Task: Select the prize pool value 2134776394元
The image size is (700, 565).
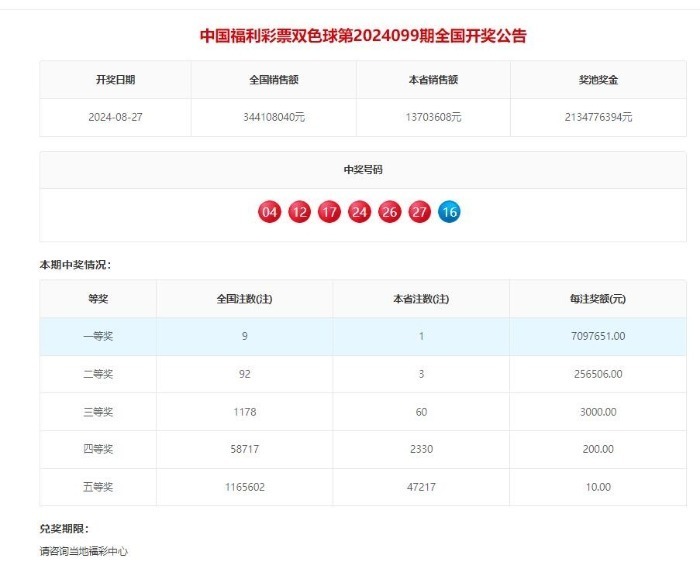Action: pyautogui.click(x=598, y=117)
